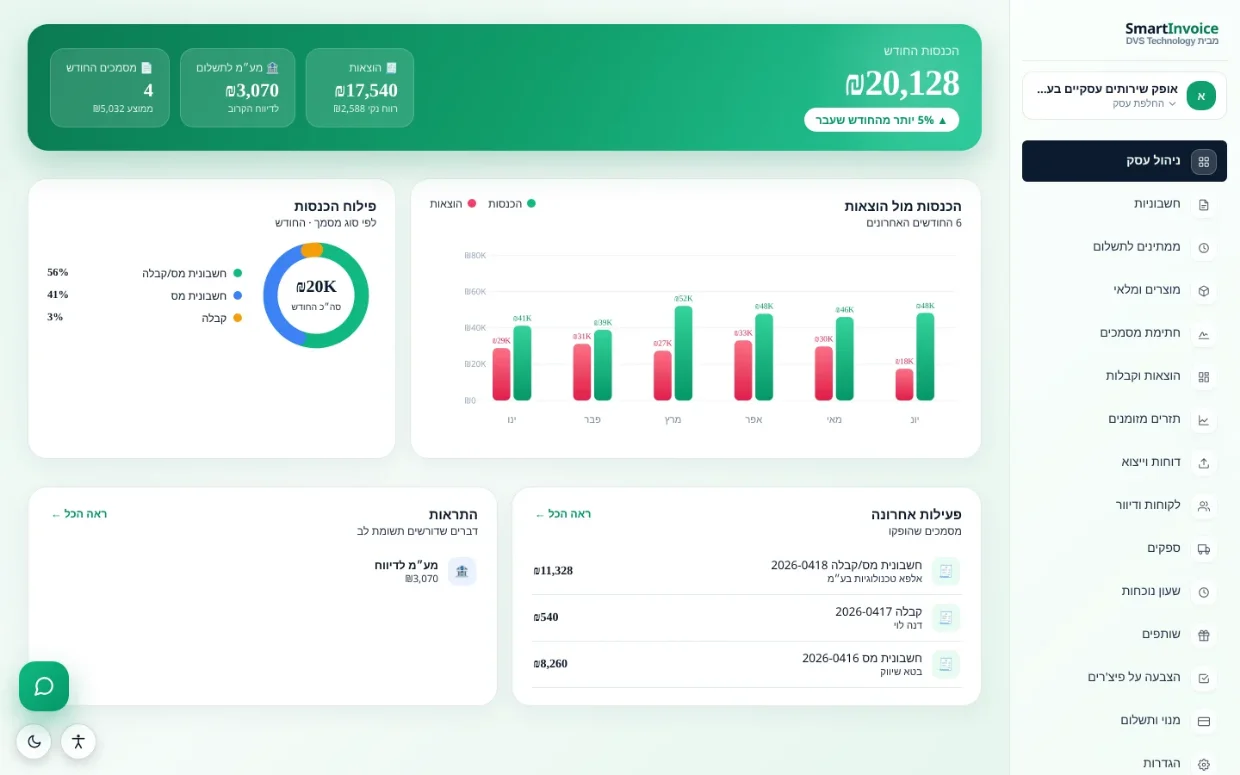Click the הוצאות summary card ₪17,540
The width and height of the screenshot is (1240, 775).
coord(360,88)
